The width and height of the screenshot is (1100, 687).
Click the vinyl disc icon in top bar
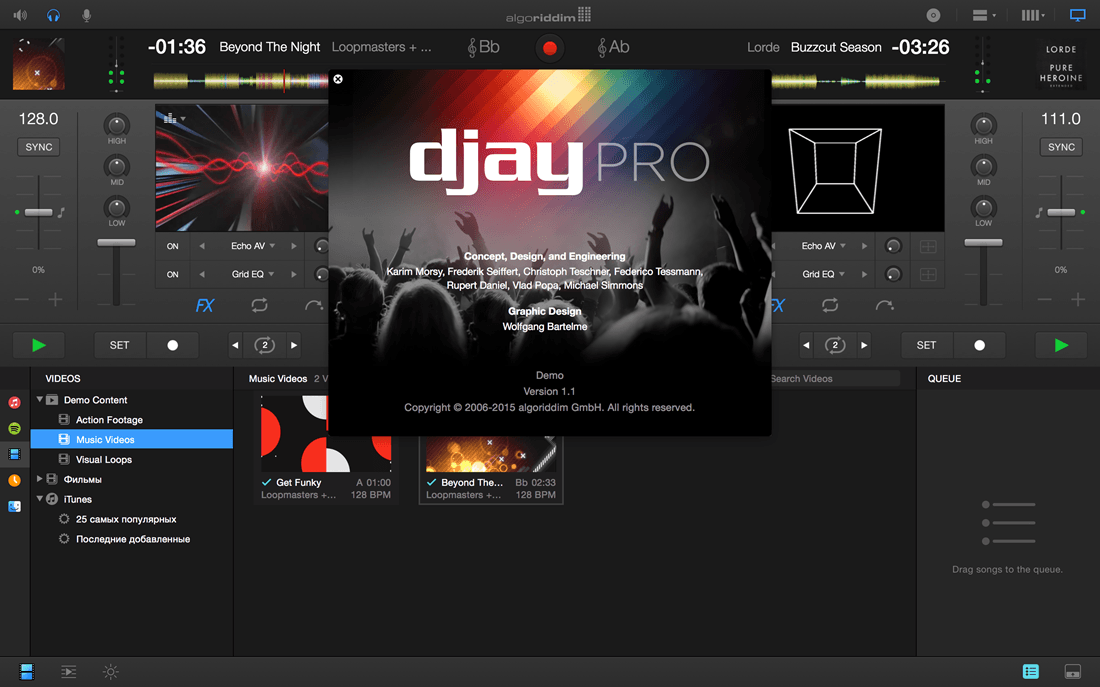click(933, 15)
